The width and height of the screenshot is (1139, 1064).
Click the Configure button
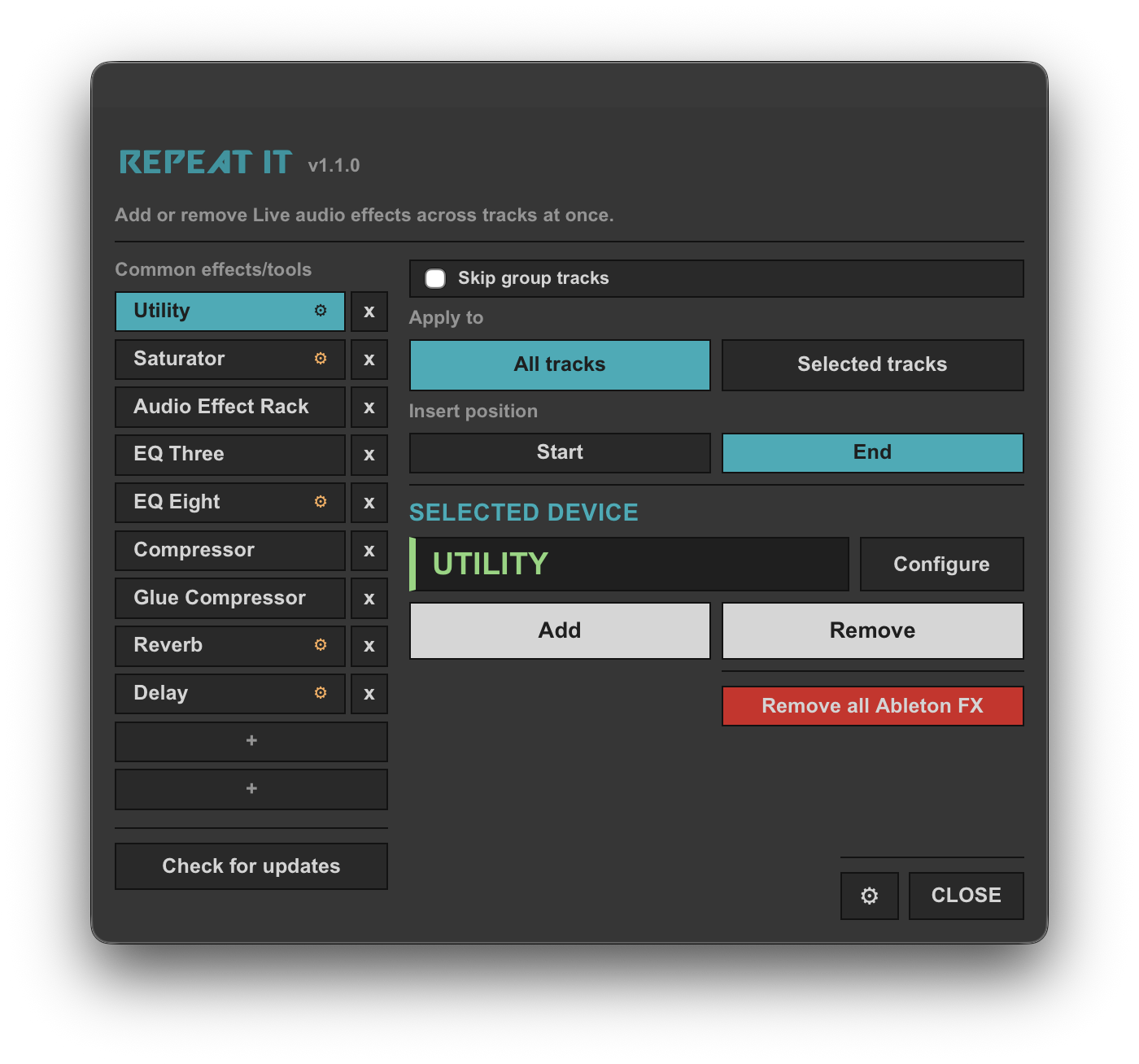click(941, 564)
